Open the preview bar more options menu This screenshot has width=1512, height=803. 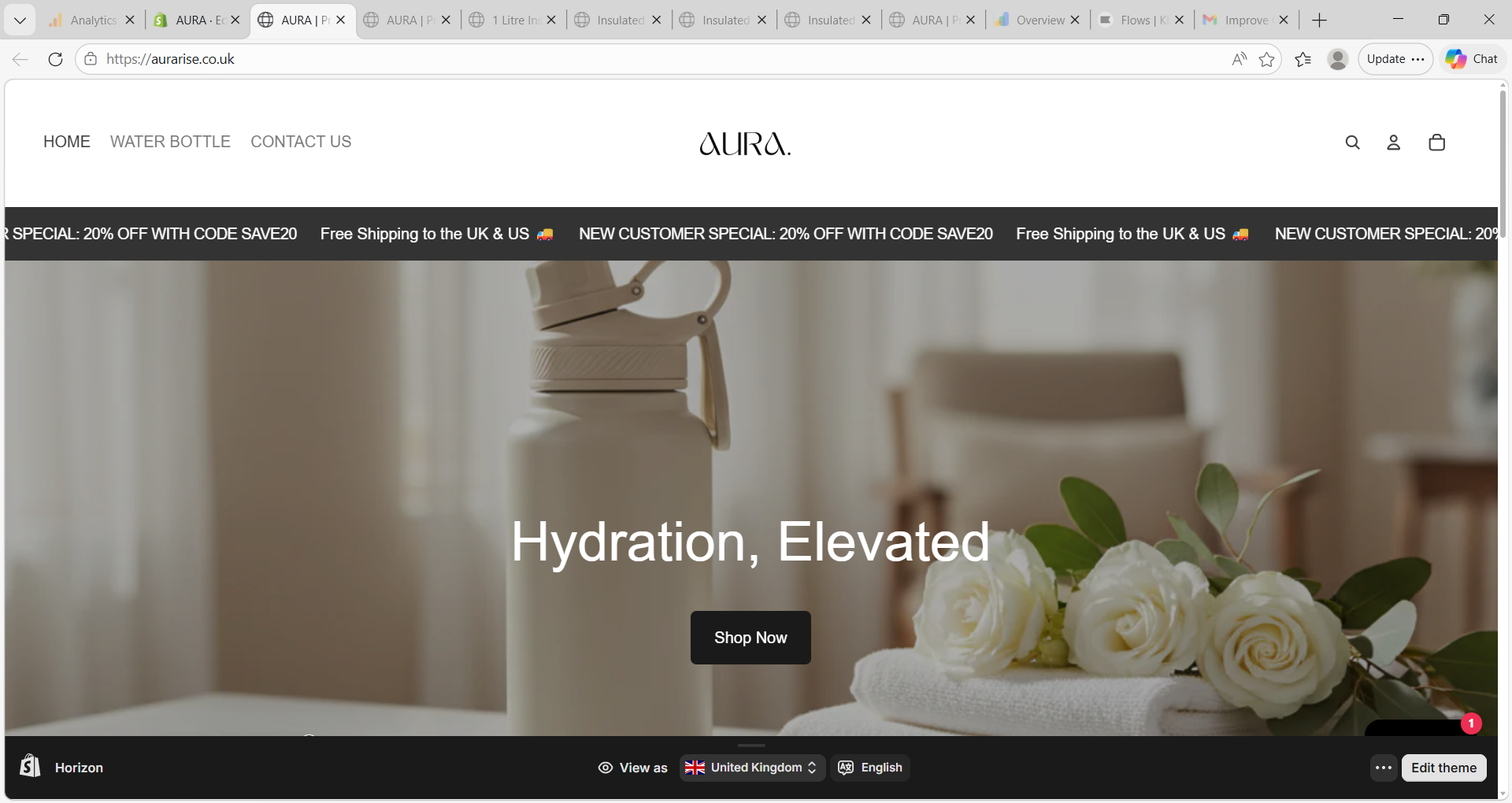point(1383,768)
